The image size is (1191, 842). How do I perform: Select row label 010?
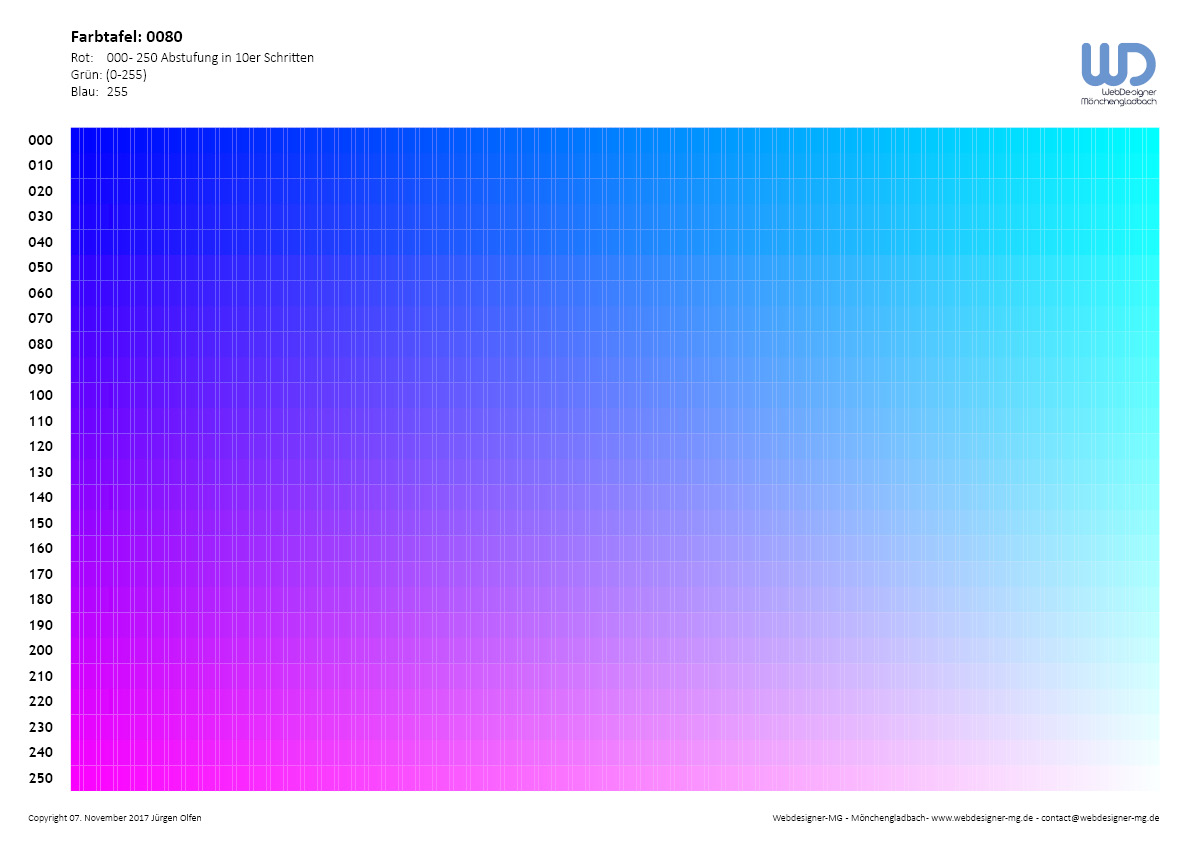[41, 166]
